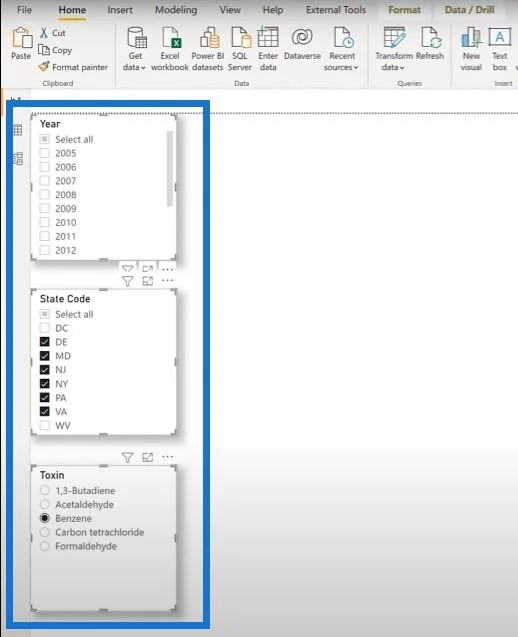
Task: Toggle Select all in Year slicer
Action: pyautogui.click(x=45, y=139)
